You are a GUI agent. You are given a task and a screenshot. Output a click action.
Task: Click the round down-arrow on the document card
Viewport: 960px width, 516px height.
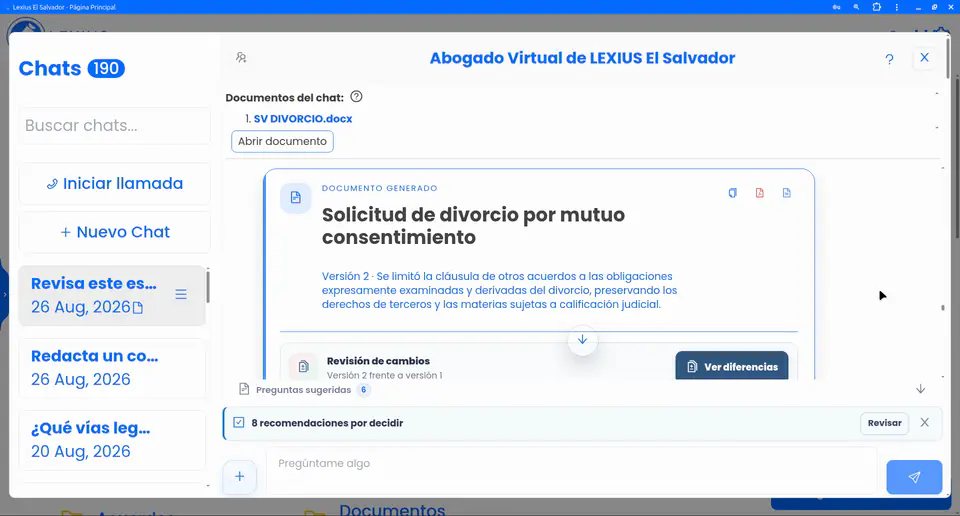coord(582,340)
